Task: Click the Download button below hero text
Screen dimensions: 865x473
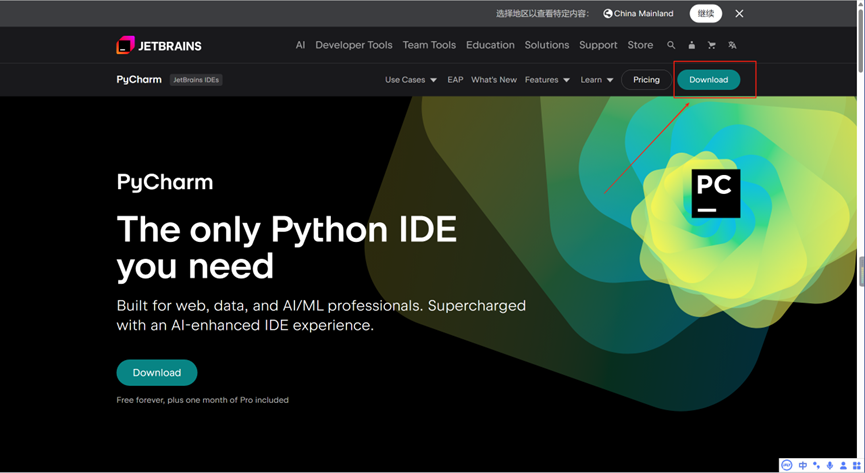Action: tap(157, 373)
